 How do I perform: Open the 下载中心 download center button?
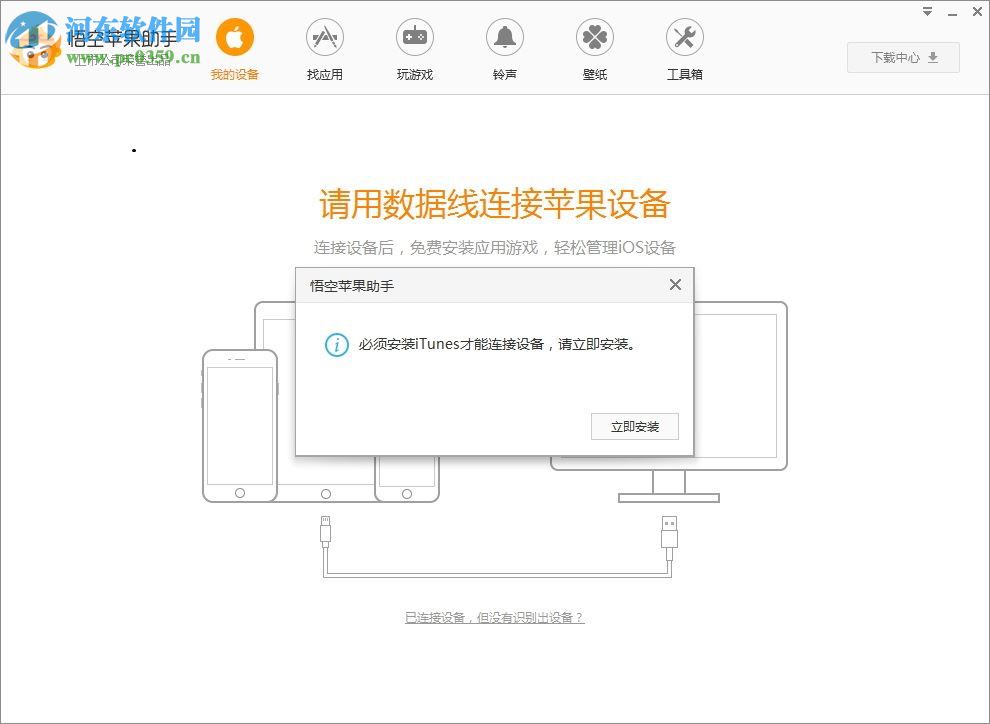903,57
